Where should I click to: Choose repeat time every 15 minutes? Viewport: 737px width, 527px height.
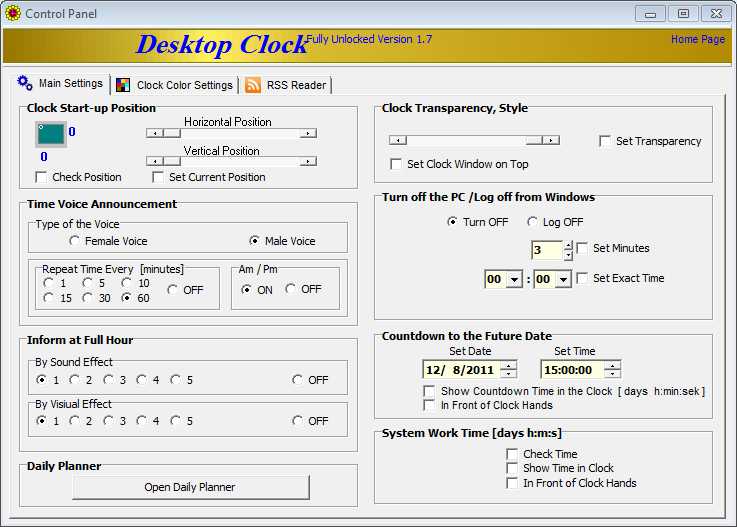(x=48, y=298)
